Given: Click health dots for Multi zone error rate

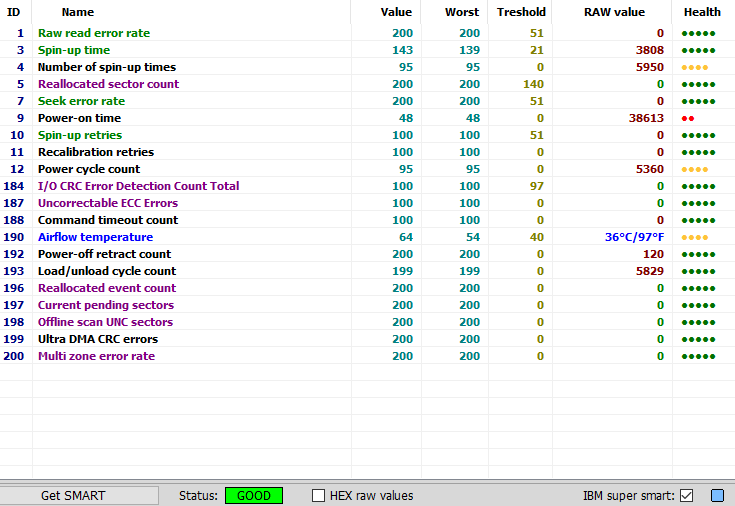Looking at the screenshot, I should (698, 356).
